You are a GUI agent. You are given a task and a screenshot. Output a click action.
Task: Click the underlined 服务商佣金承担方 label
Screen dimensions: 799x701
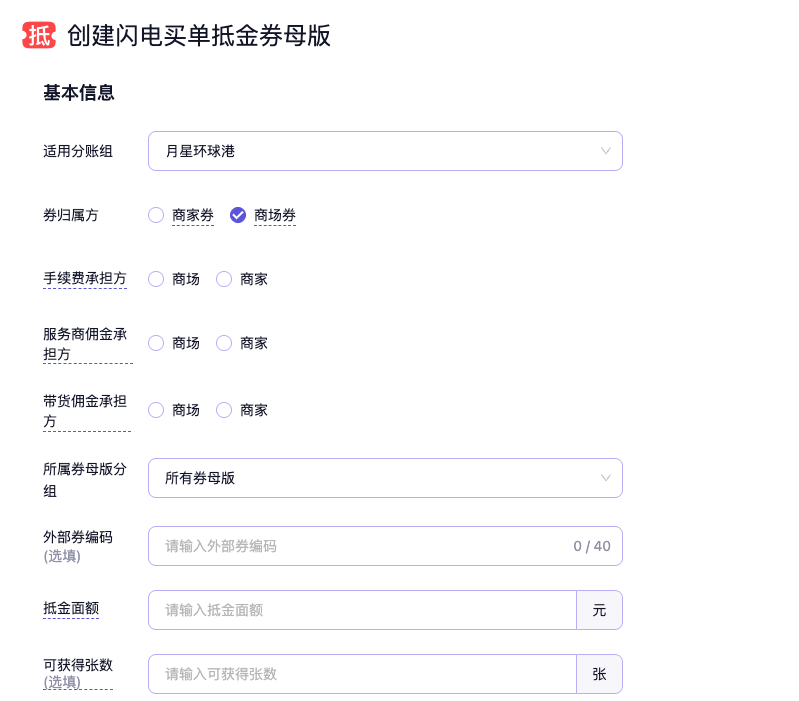85,343
